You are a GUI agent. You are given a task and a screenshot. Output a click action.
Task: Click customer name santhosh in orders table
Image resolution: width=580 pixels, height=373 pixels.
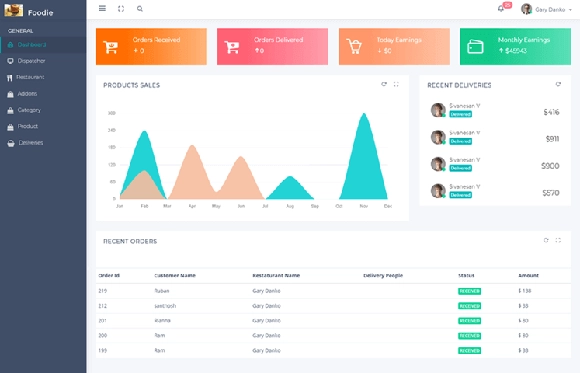coord(165,306)
